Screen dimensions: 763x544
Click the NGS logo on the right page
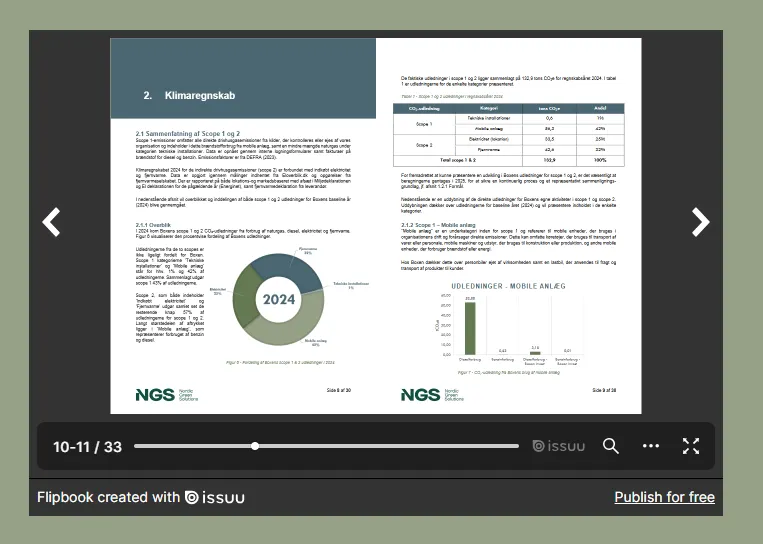click(x=420, y=394)
